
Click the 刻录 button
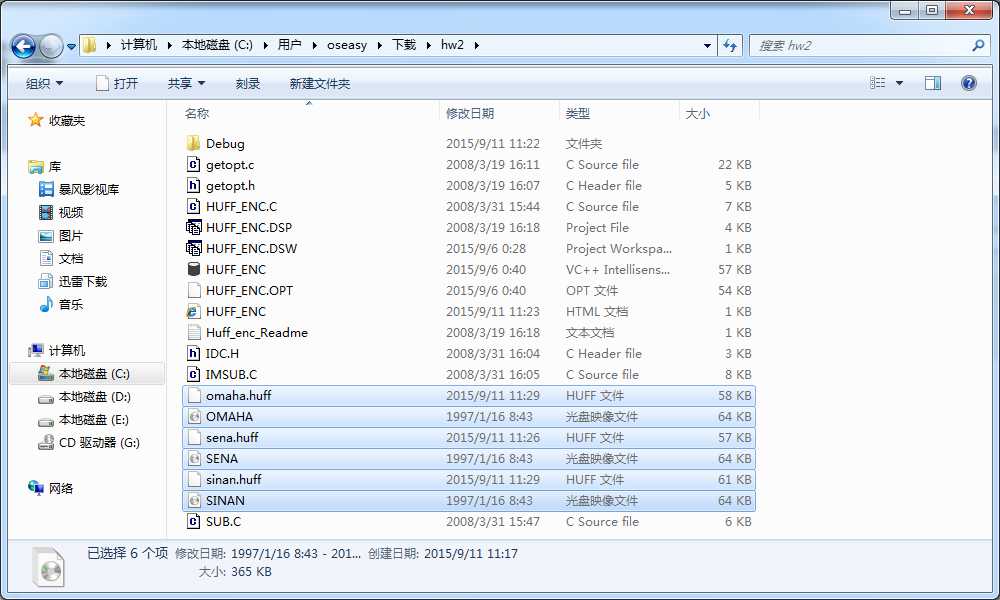(x=247, y=83)
